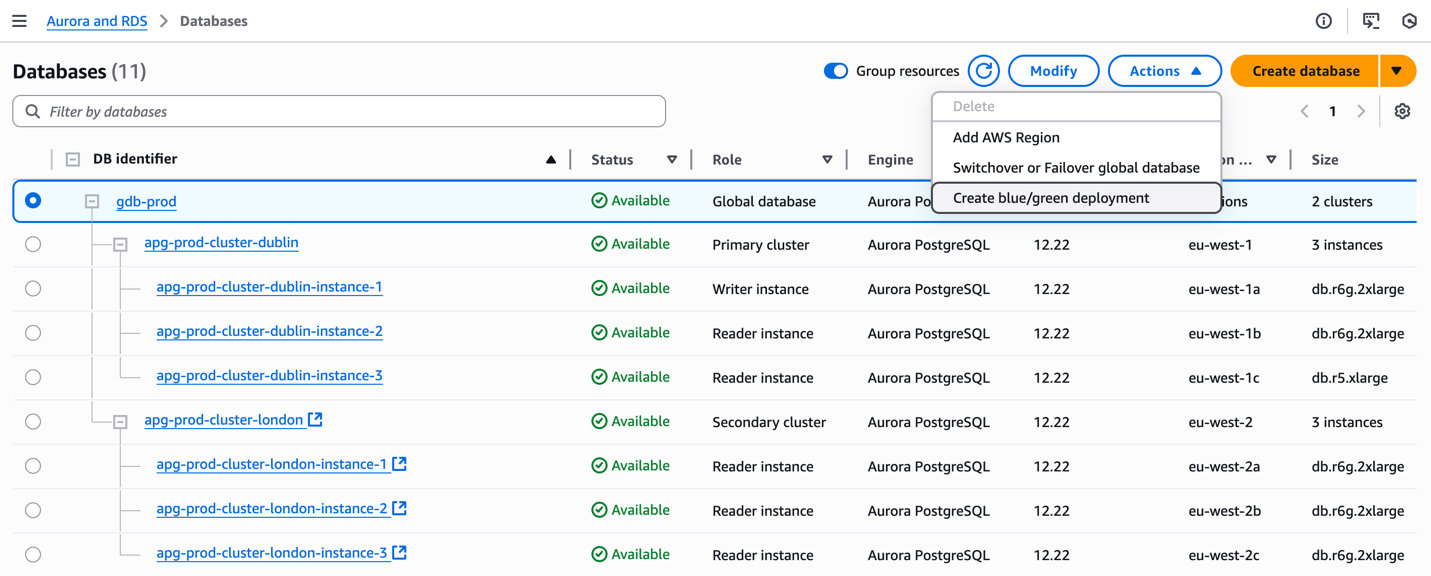1431x576 pixels.
Task: Select radio button for apg-prod-cluster-london-instance-2
Action: click(33, 510)
